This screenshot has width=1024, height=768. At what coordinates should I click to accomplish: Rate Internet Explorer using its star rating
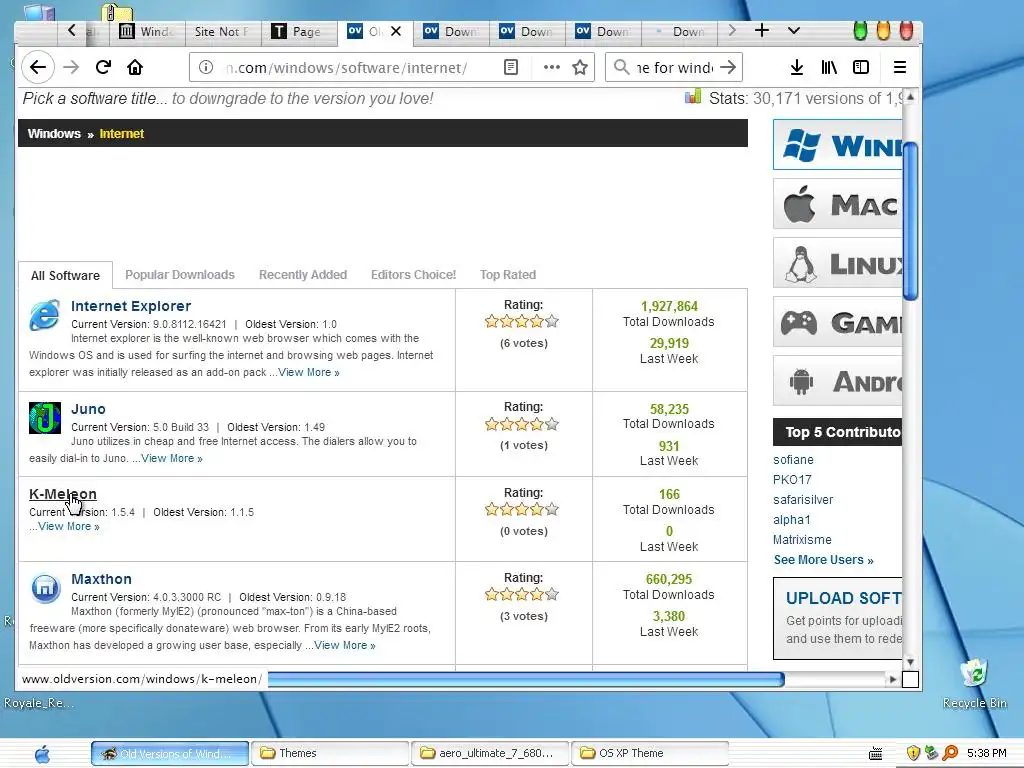pos(522,321)
